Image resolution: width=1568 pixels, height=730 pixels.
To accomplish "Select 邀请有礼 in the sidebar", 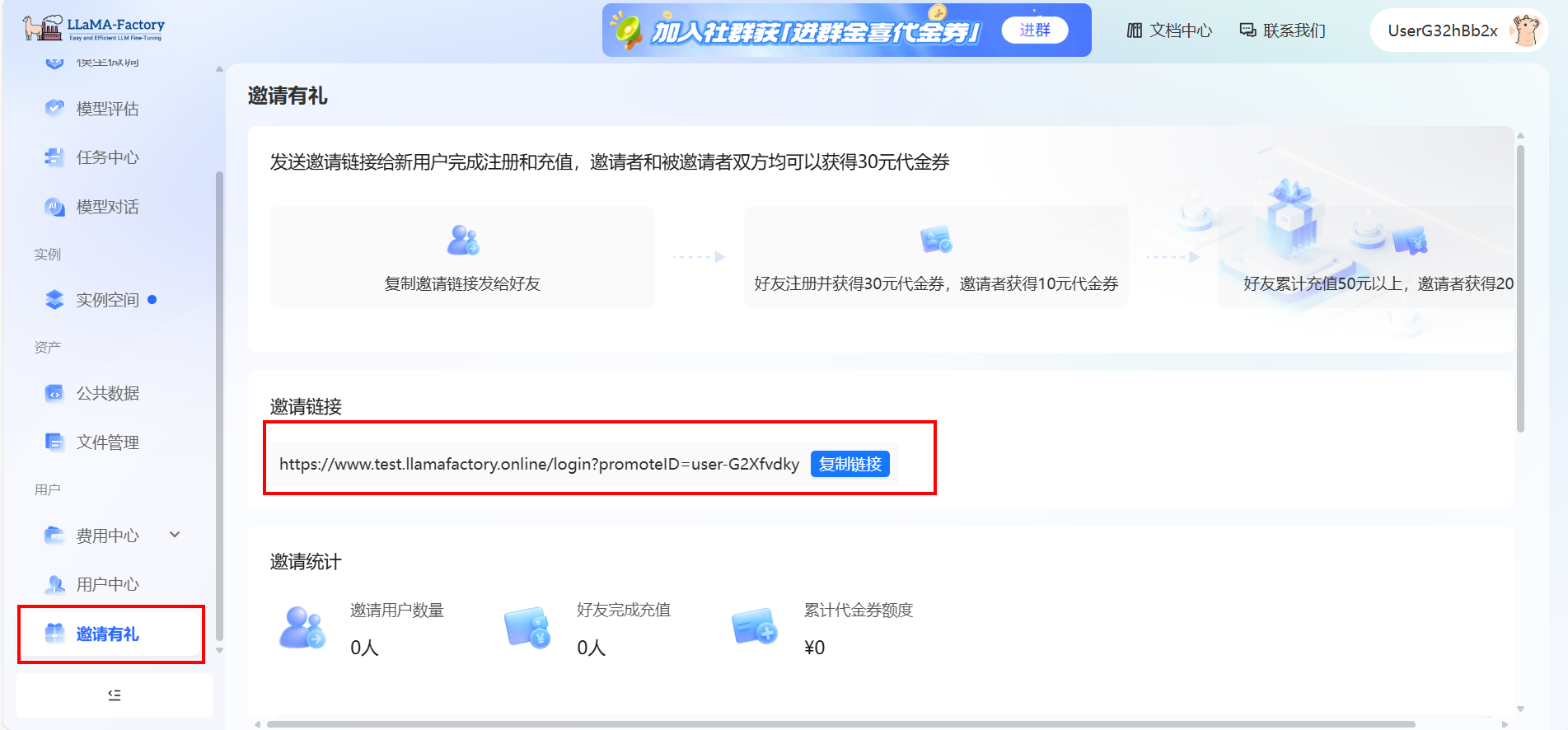I will point(107,634).
